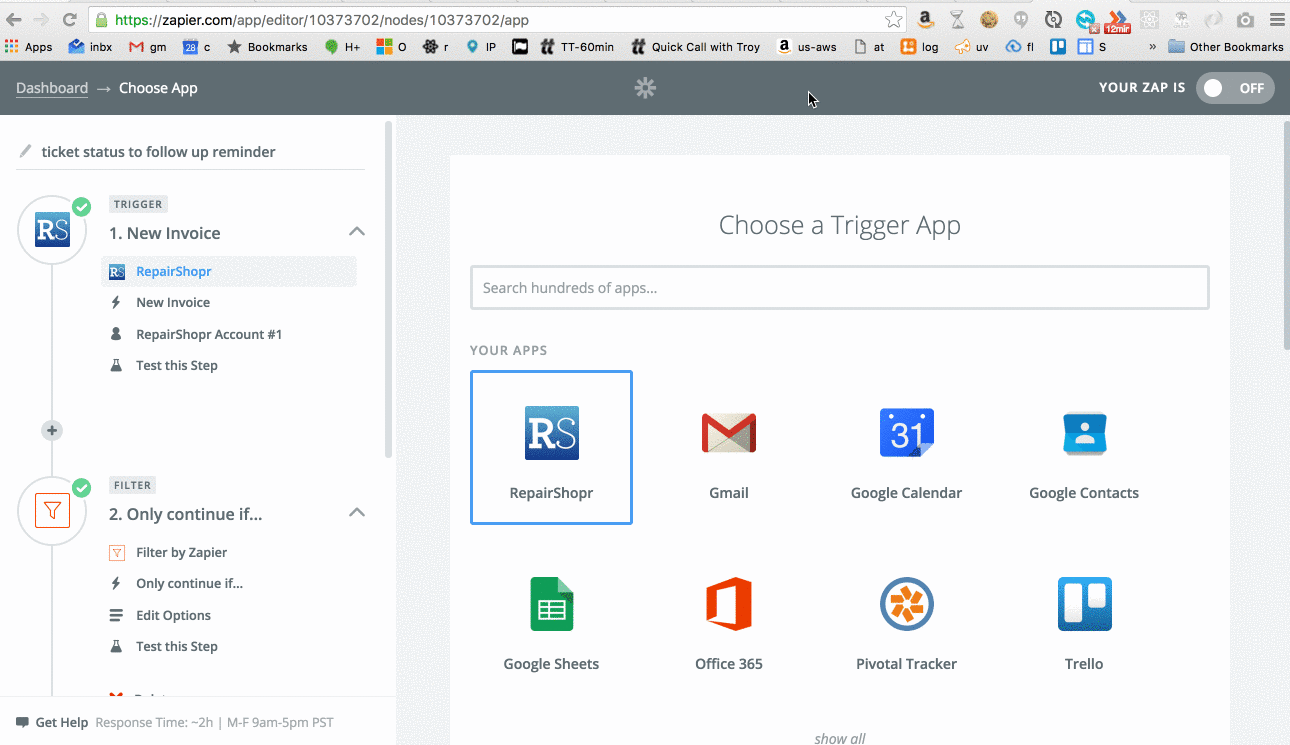
Task: Click the camera extension icon in the toolbar
Action: pos(1245,20)
